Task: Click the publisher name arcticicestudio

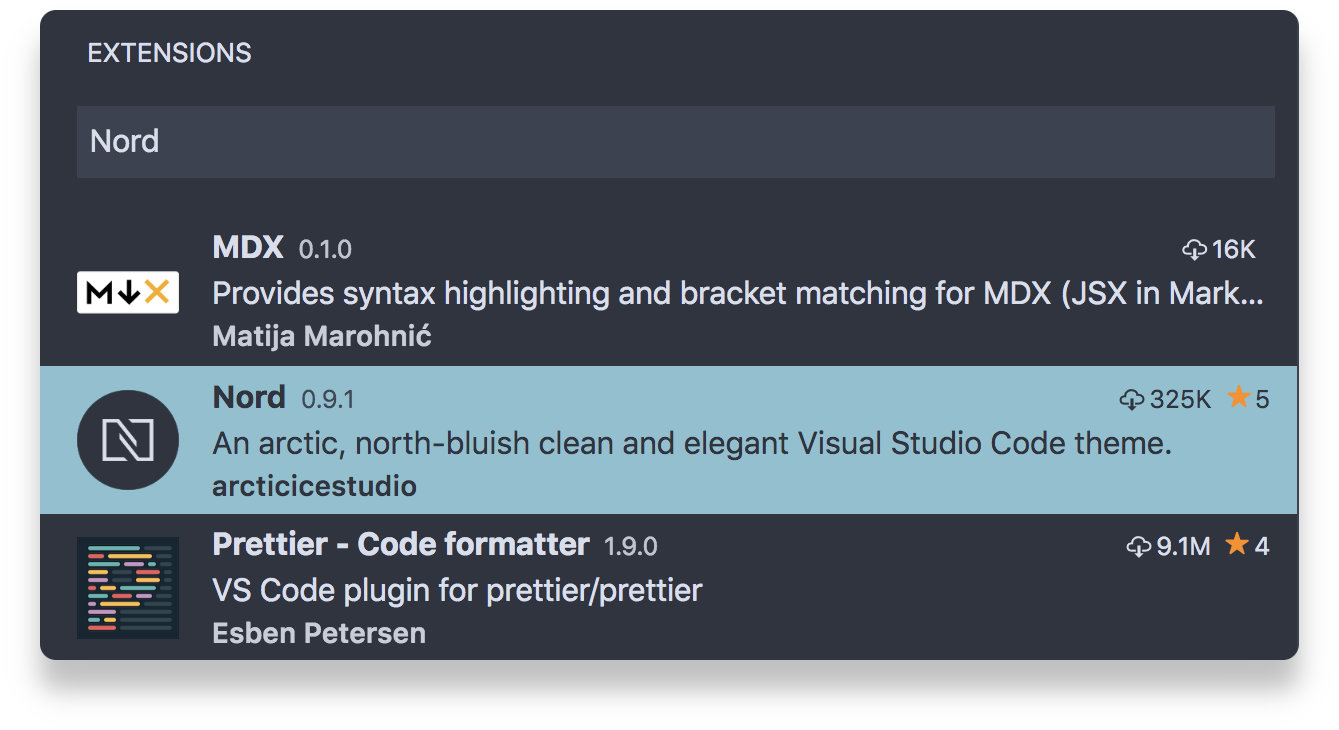Action: pyautogui.click(x=314, y=486)
